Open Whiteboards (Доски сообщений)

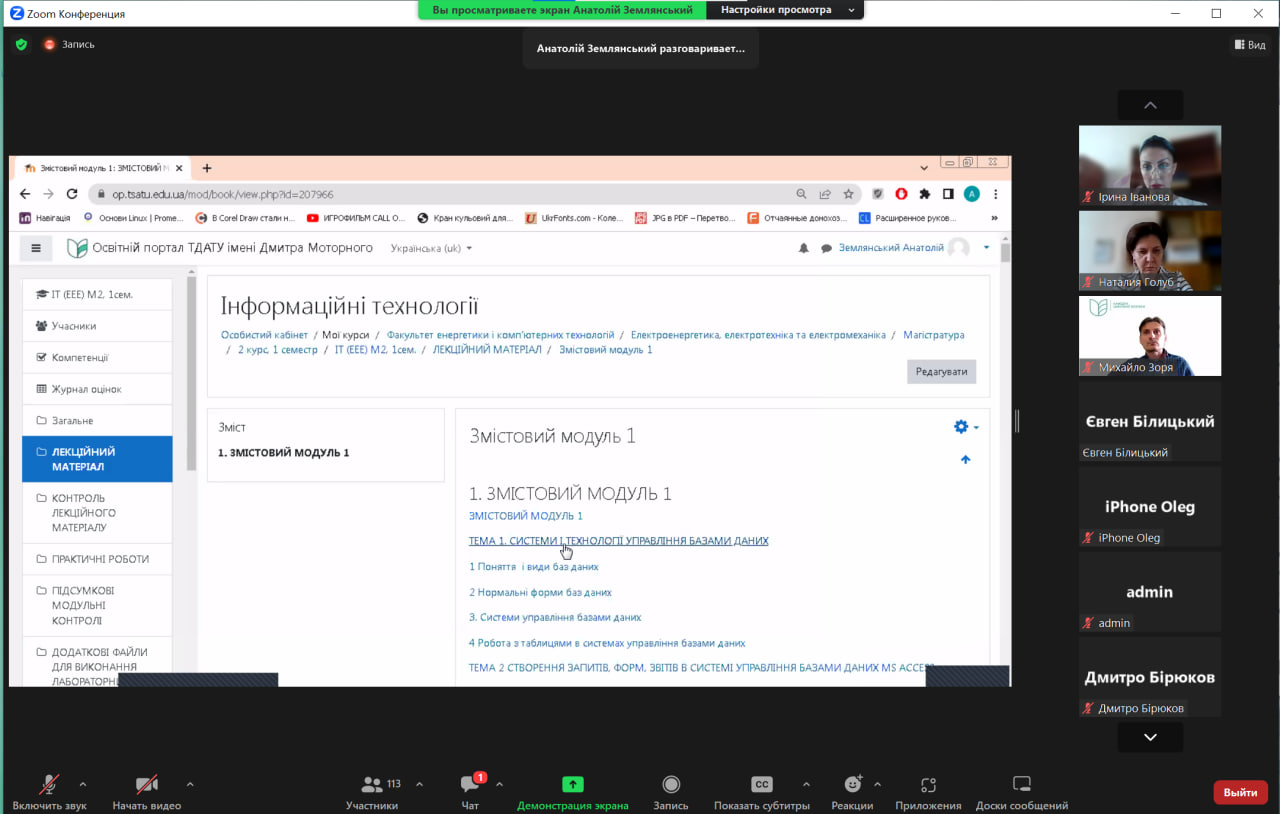pyautogui.click(x=1021, y=785)
